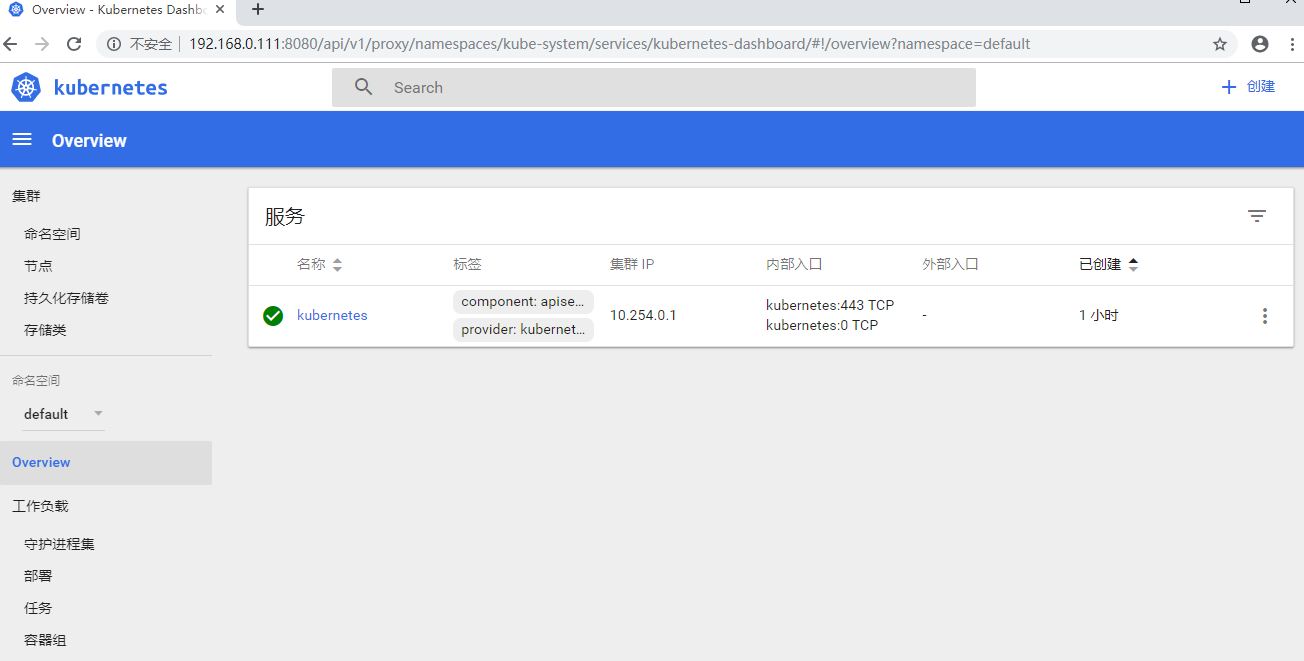Open the services filter icon
1304x661 pixels.
(x=1257, y=216)
